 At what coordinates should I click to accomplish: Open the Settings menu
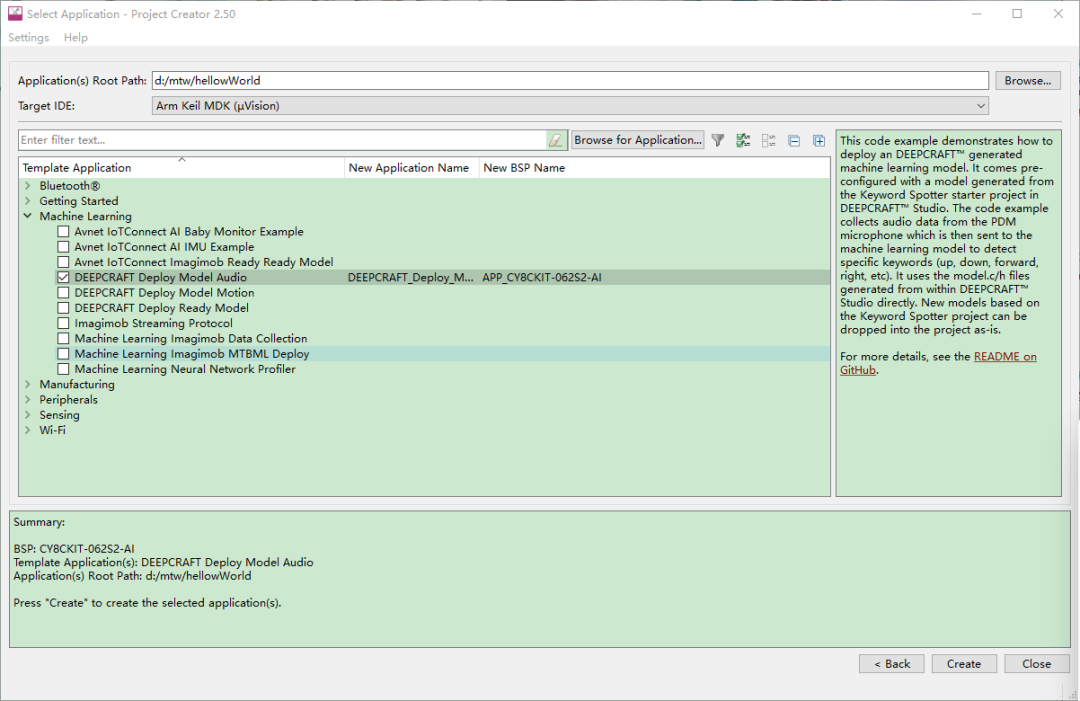point(29,38)
